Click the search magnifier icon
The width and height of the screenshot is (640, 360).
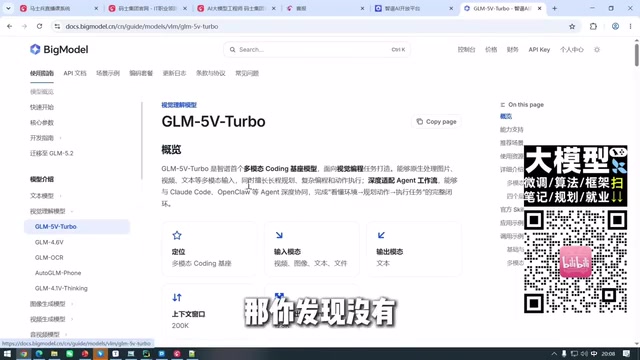click(x=232, y=49)
